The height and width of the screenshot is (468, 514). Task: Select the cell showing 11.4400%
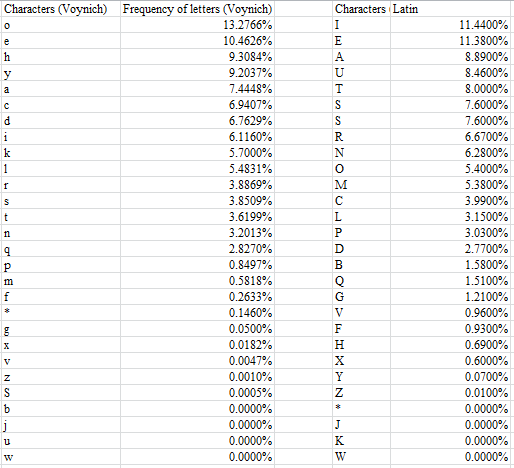pos(450,25)
